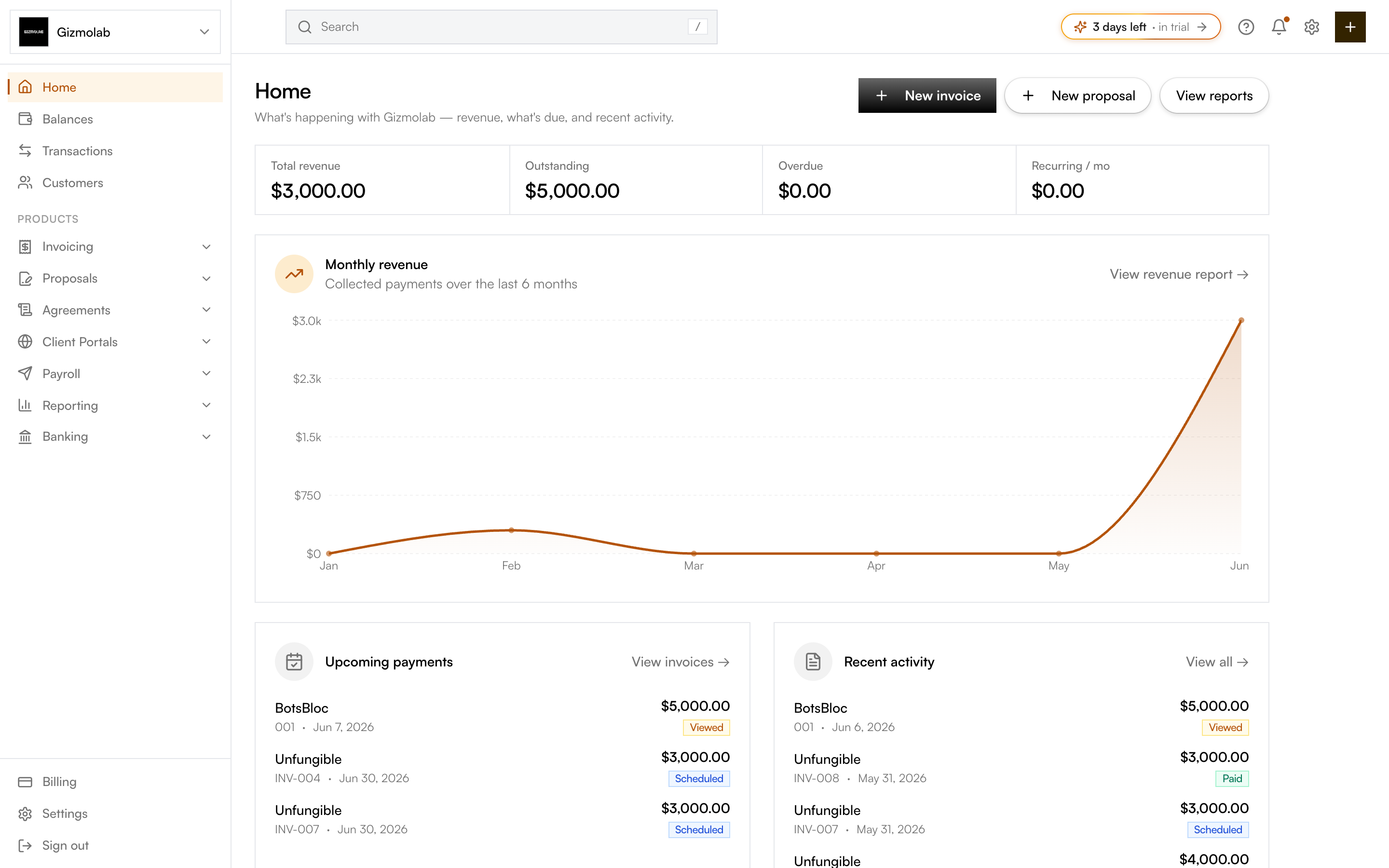Click Sign out label
Viewport: 1389px width, 868px height.
pyautogui.click(x=66, y=846)
